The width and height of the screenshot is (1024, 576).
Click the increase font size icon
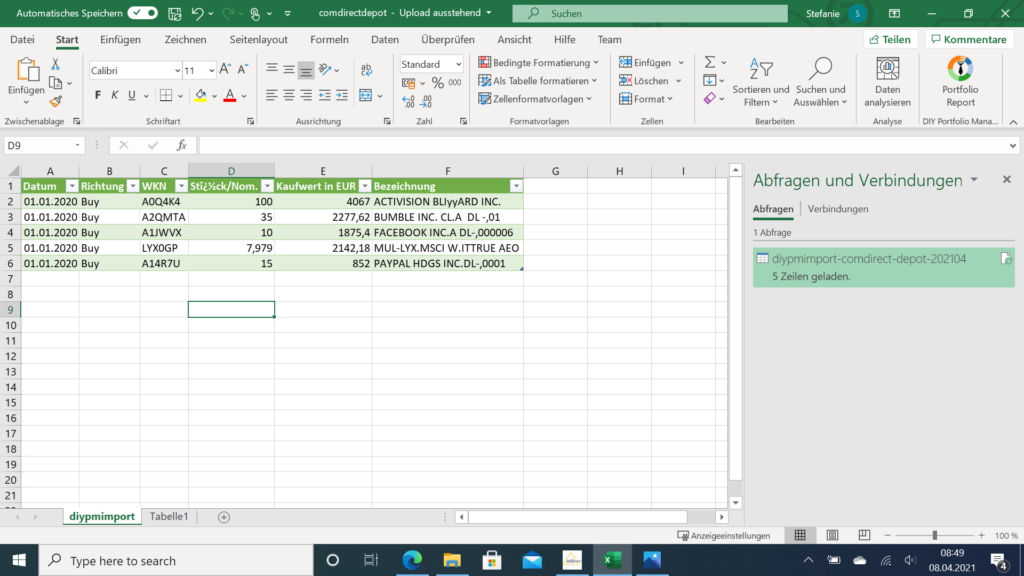(225, 69)
